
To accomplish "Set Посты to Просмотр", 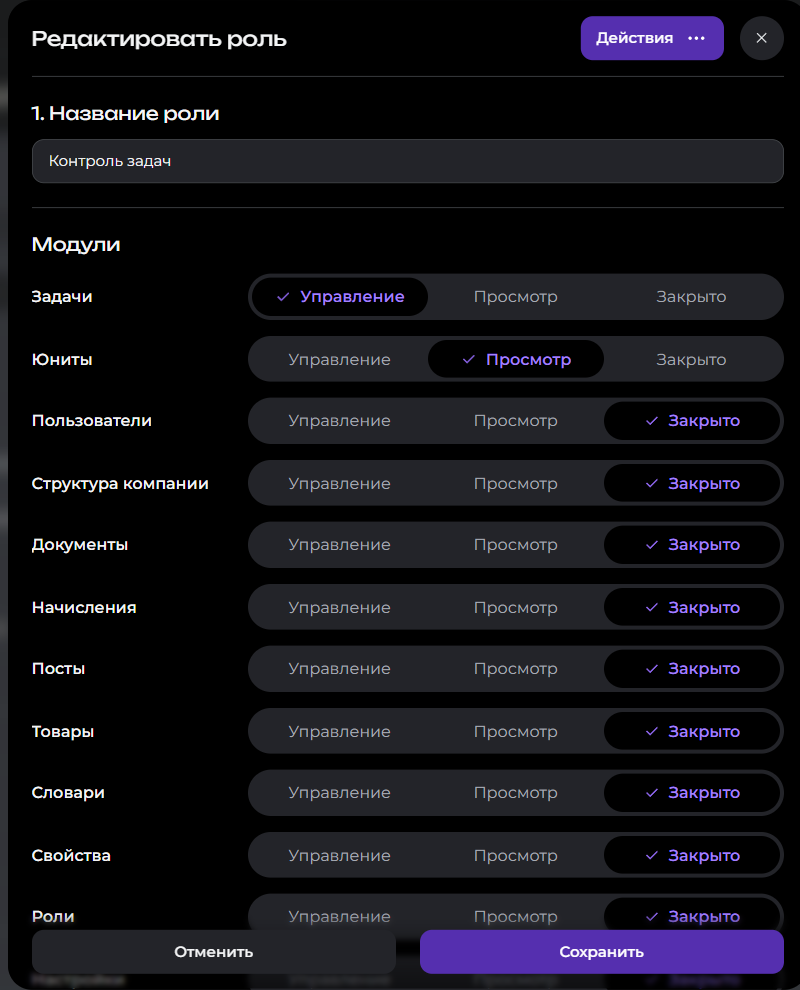I will (x=515, y=669).
